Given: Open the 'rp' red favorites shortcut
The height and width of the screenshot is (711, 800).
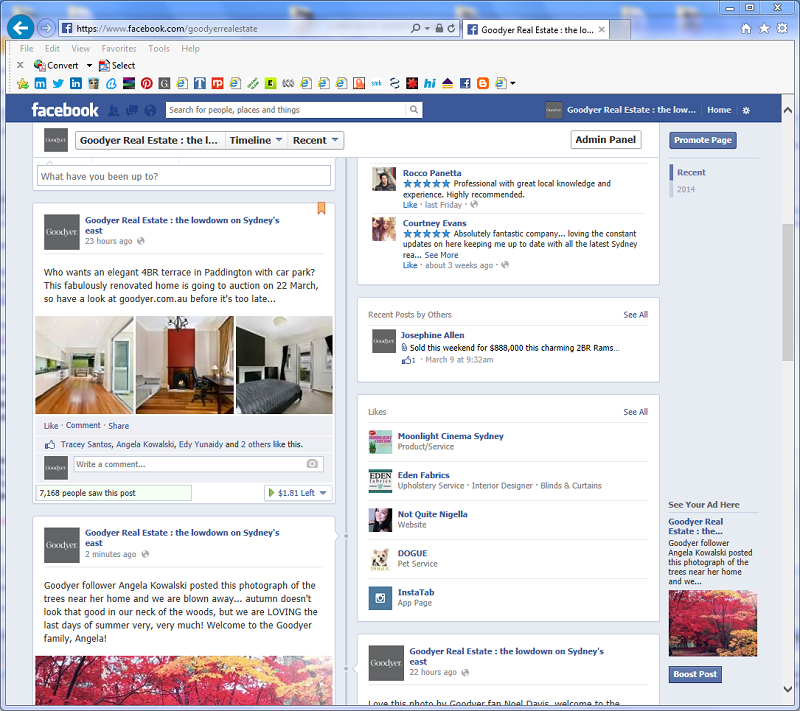Looking at the screenshot, I should [217, 84].
